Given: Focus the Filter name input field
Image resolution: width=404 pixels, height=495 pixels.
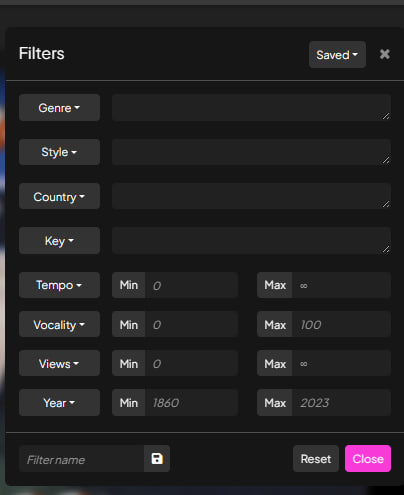Looking at the screenshot, I should click(82, 459).
